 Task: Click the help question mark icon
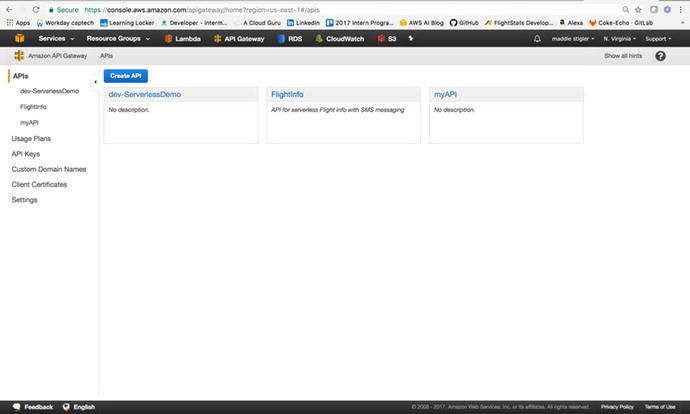click(660, 56)
